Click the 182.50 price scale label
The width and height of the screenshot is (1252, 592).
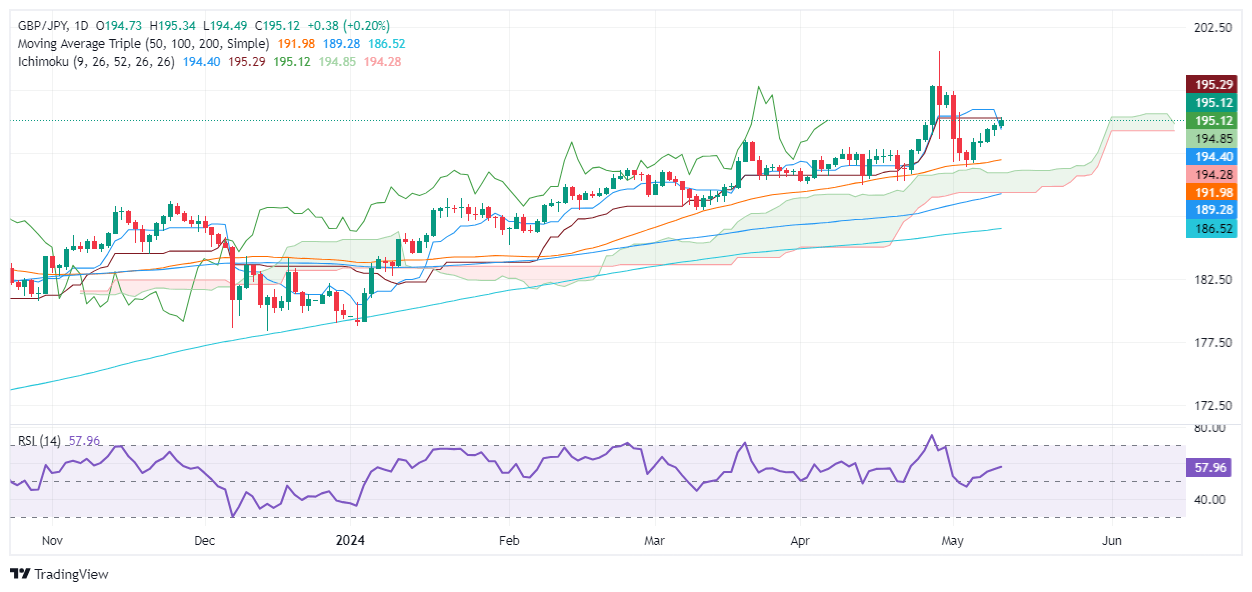[x=1214, y=279]
